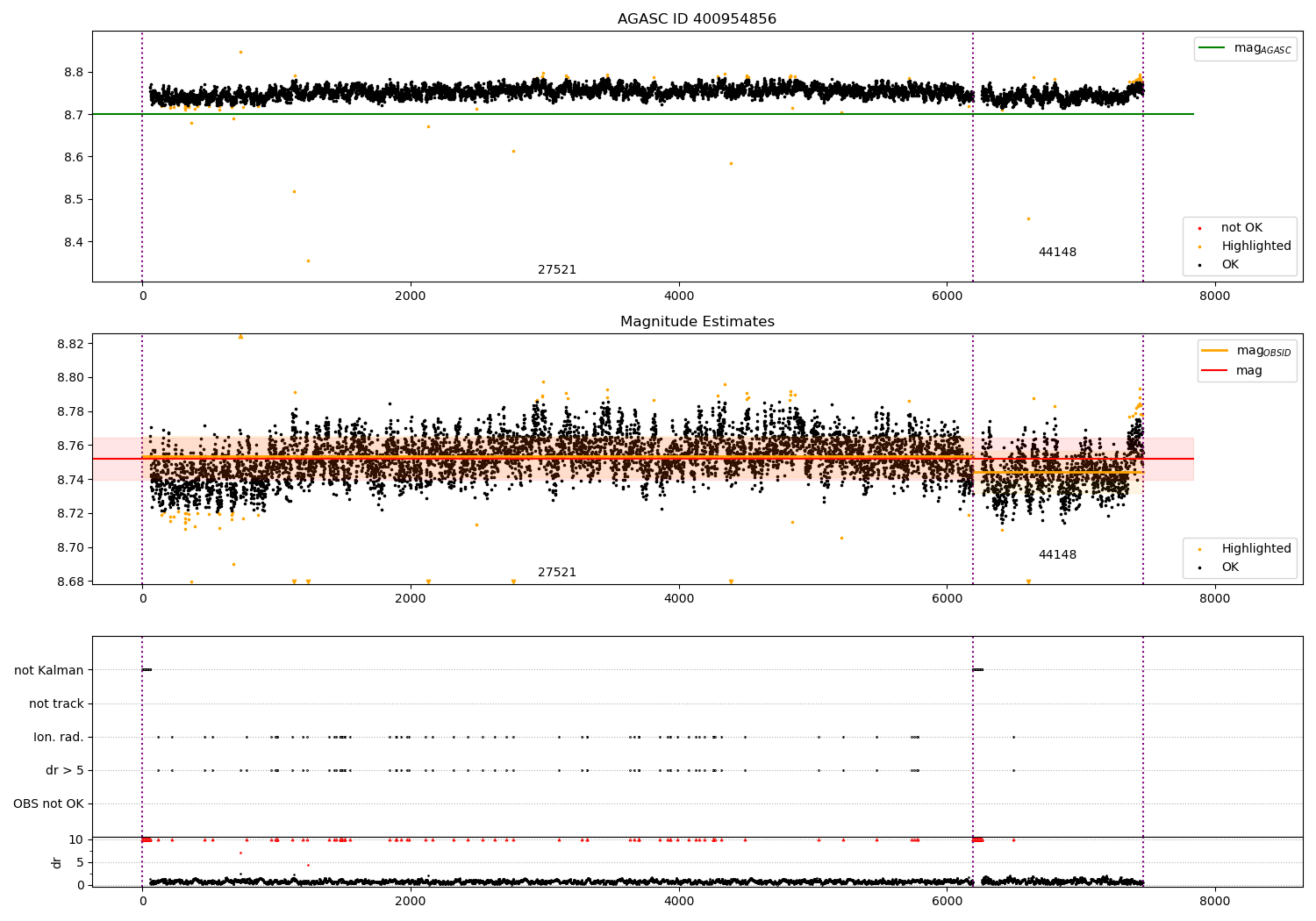
Task: Click the 'Ion. rad.' axis label
Action: pos(59,737)
